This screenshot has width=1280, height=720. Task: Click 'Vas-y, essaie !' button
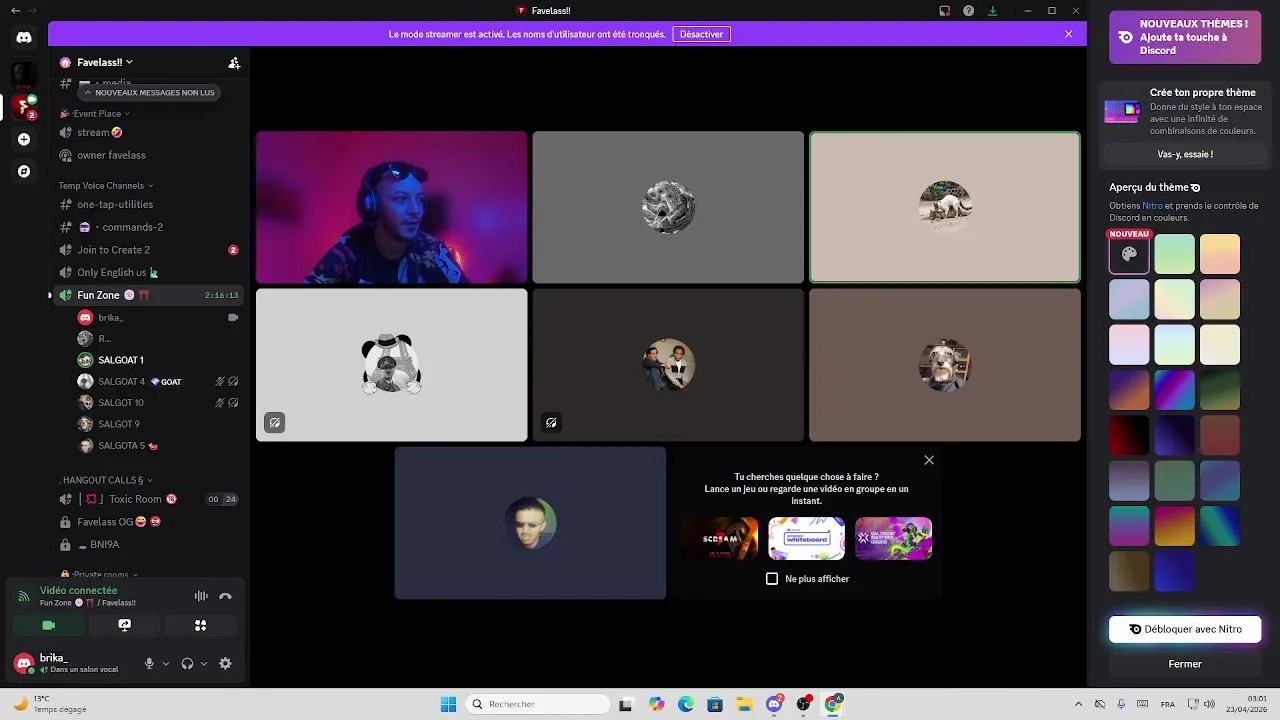point(1185,154)
